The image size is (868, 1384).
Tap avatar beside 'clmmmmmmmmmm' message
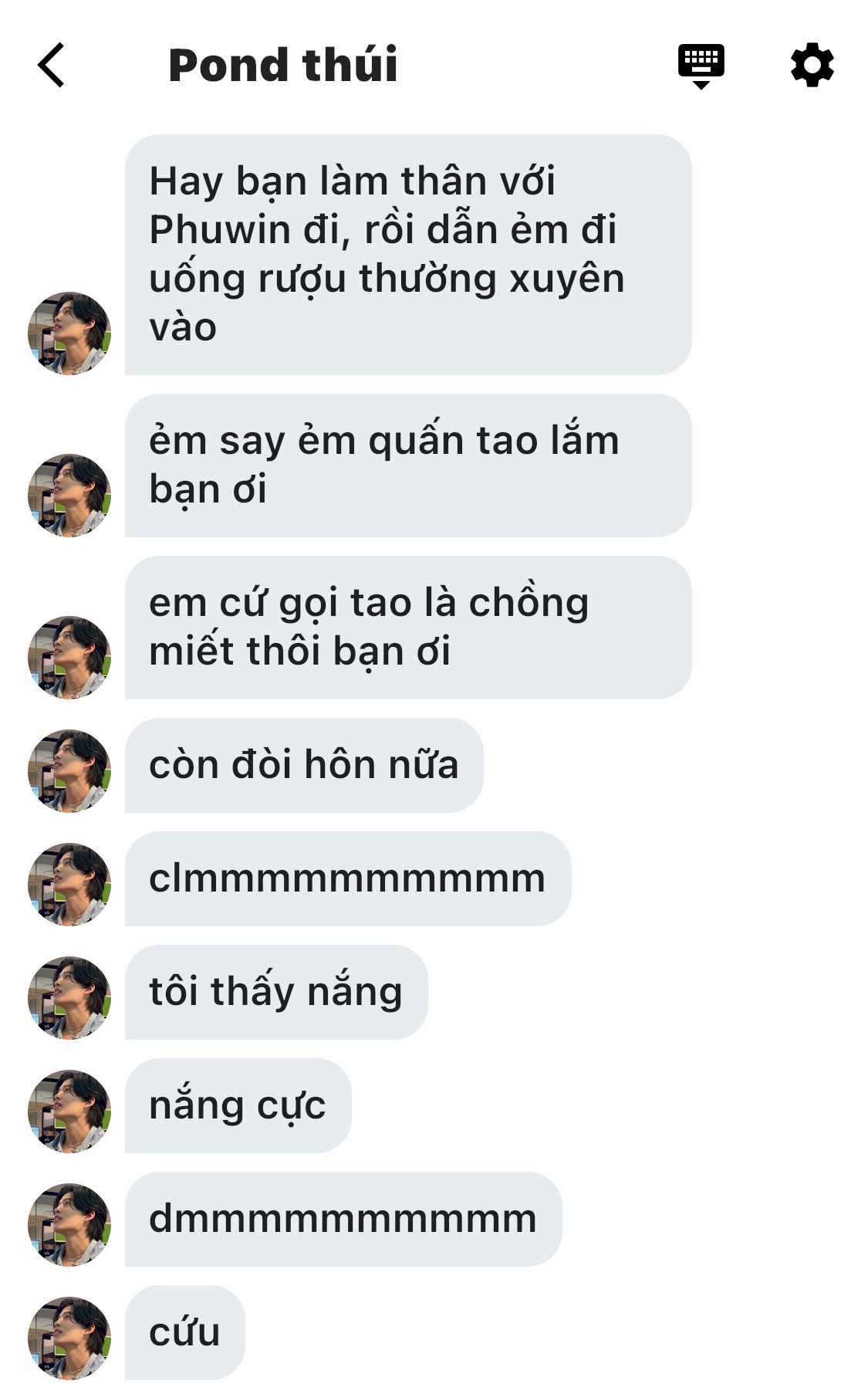[x=69, y=885]
